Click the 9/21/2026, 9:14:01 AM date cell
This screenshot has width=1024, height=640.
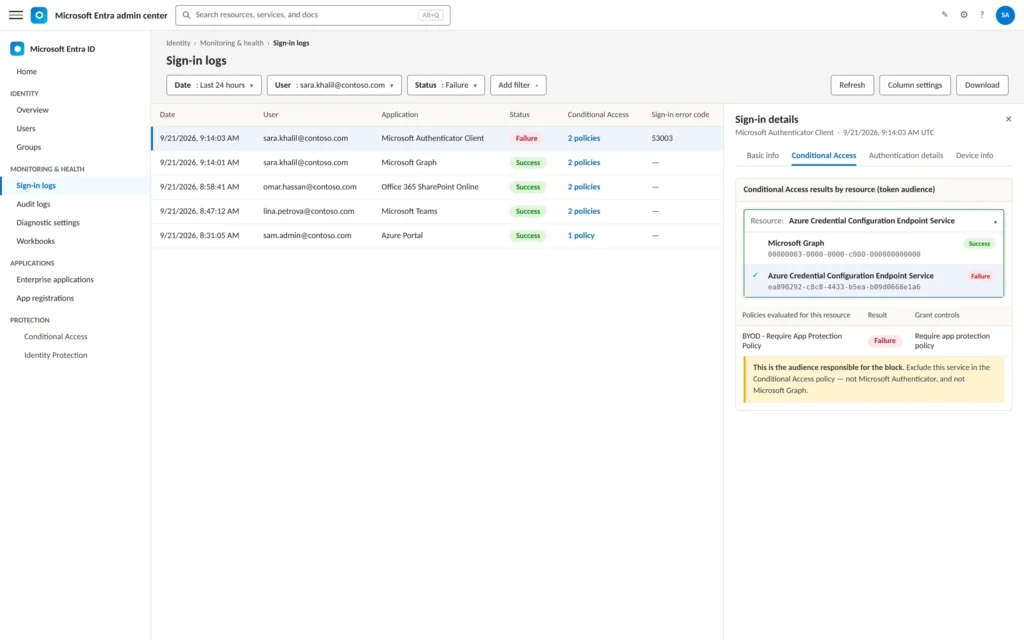(x=199, y=163)
